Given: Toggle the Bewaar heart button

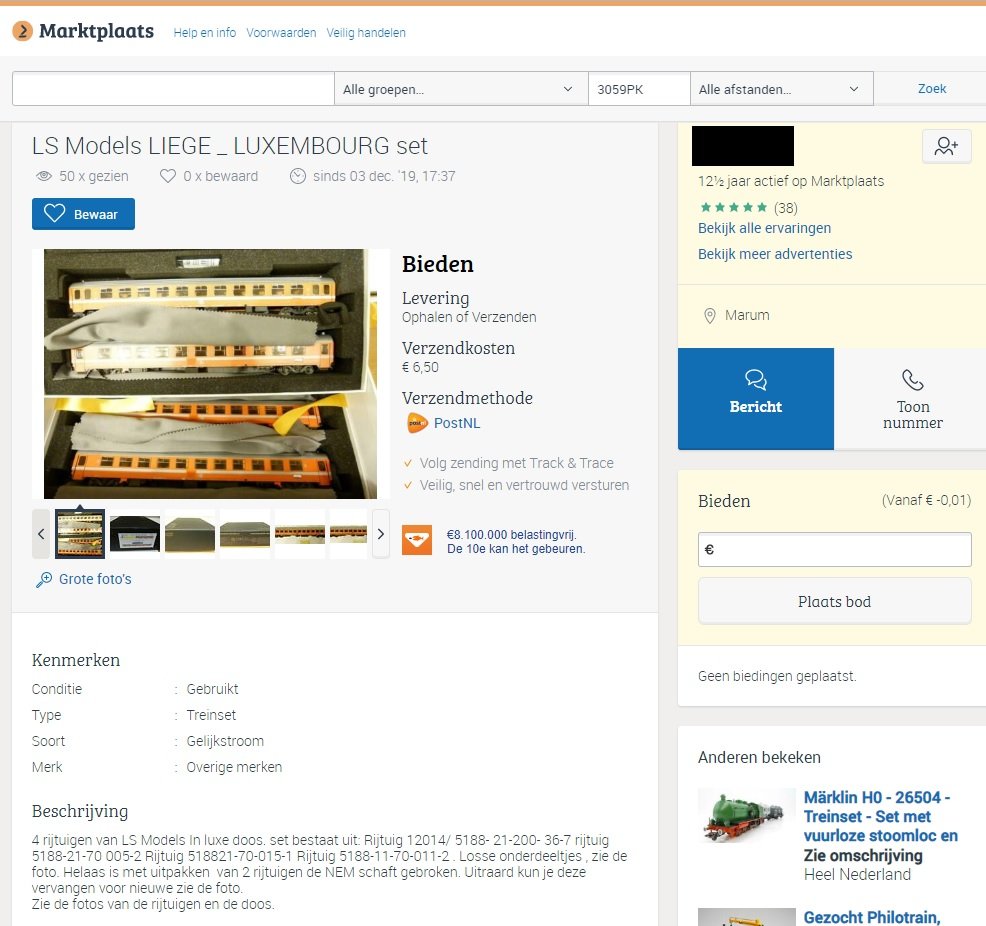Looking at the screenshot, I should 83,214.
